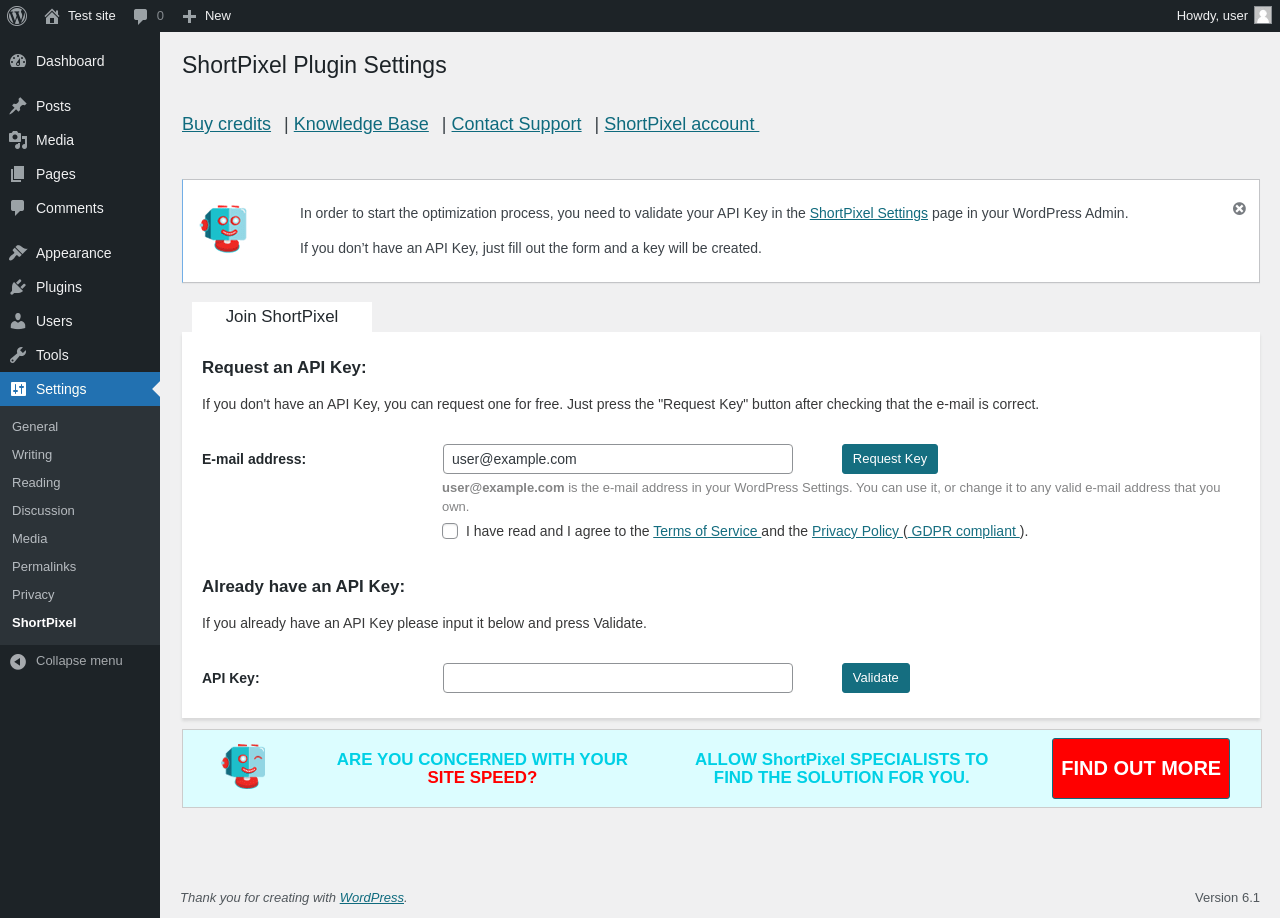
Task: Select Reading under Settings
Action: (x=80, y=483)
